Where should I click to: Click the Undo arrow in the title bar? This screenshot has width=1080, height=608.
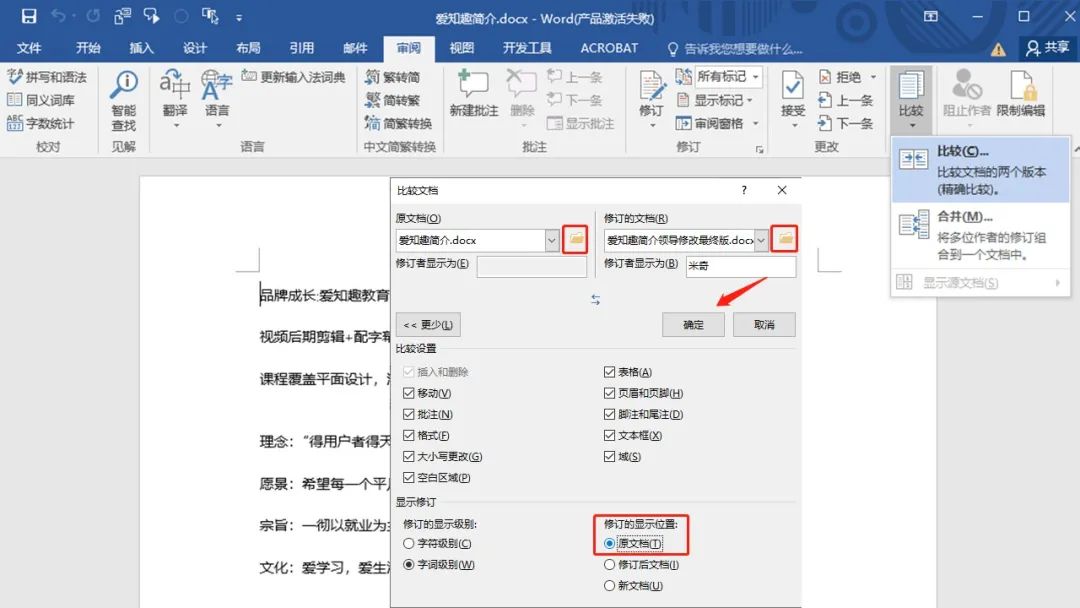coord(59,16)
